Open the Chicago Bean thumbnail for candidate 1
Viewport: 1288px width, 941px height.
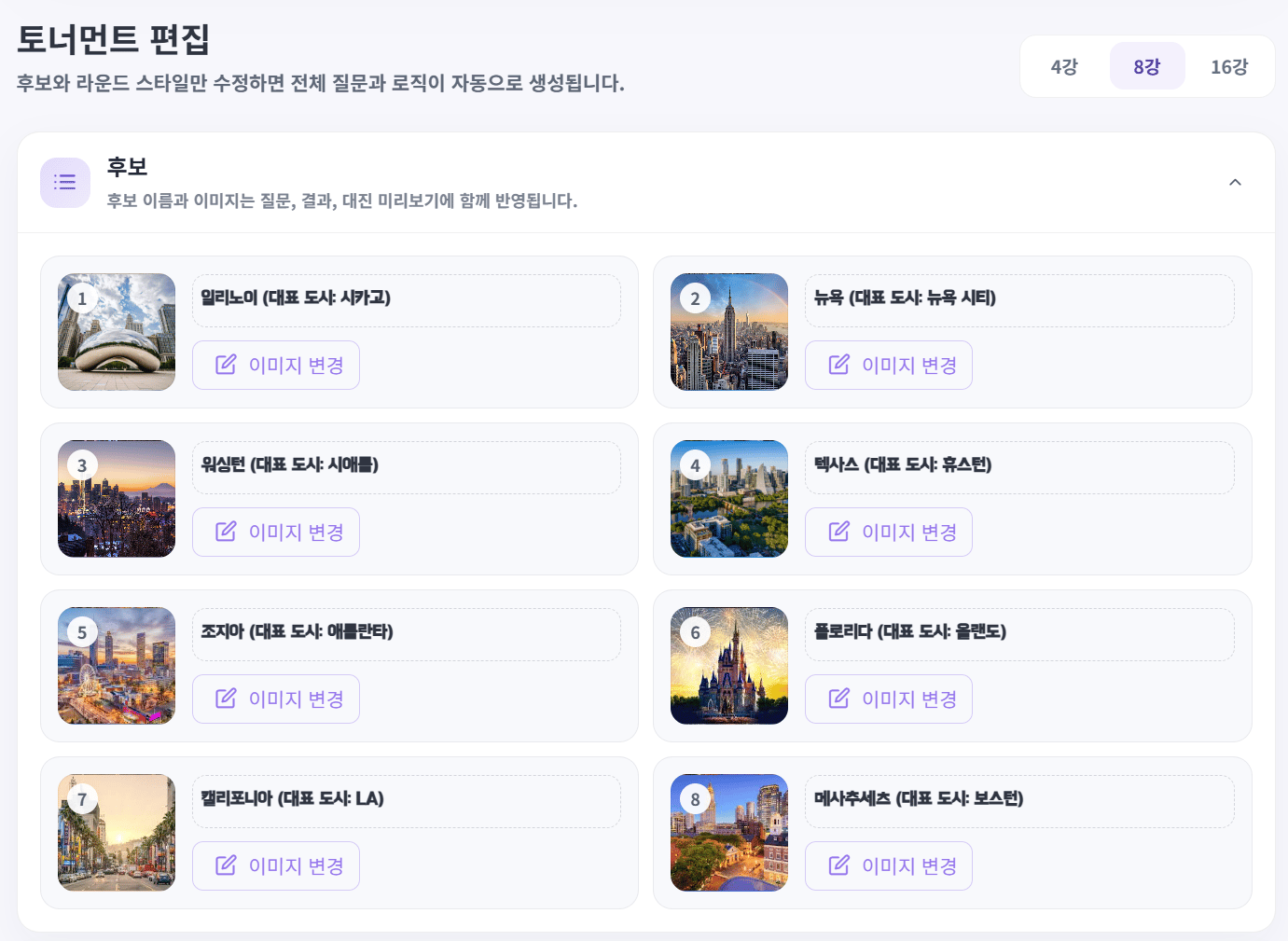pos(117,332)
